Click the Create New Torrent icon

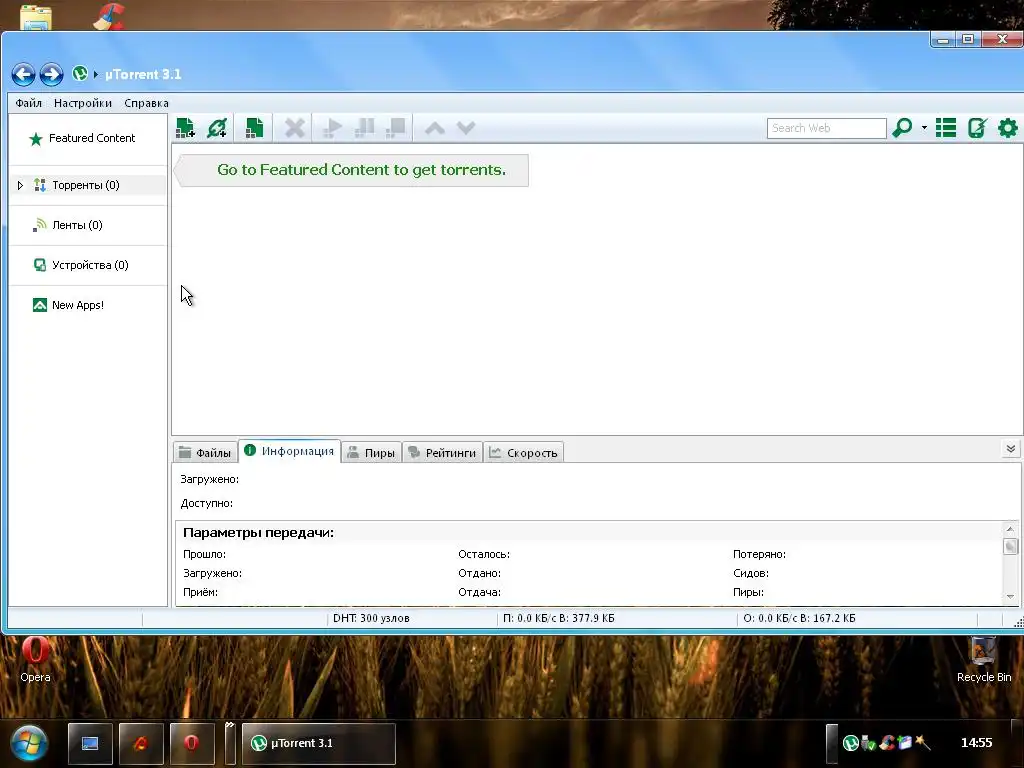(x=254, y=128)
